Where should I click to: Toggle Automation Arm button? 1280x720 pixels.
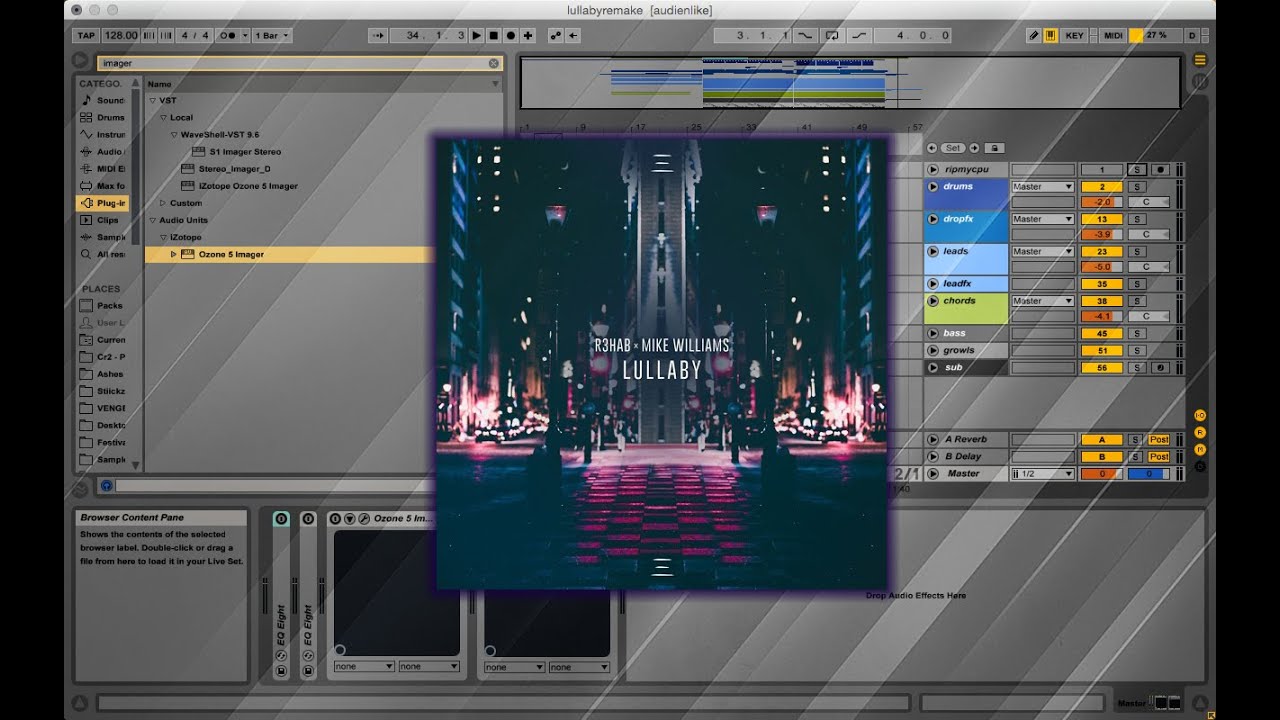coord(556,35)
